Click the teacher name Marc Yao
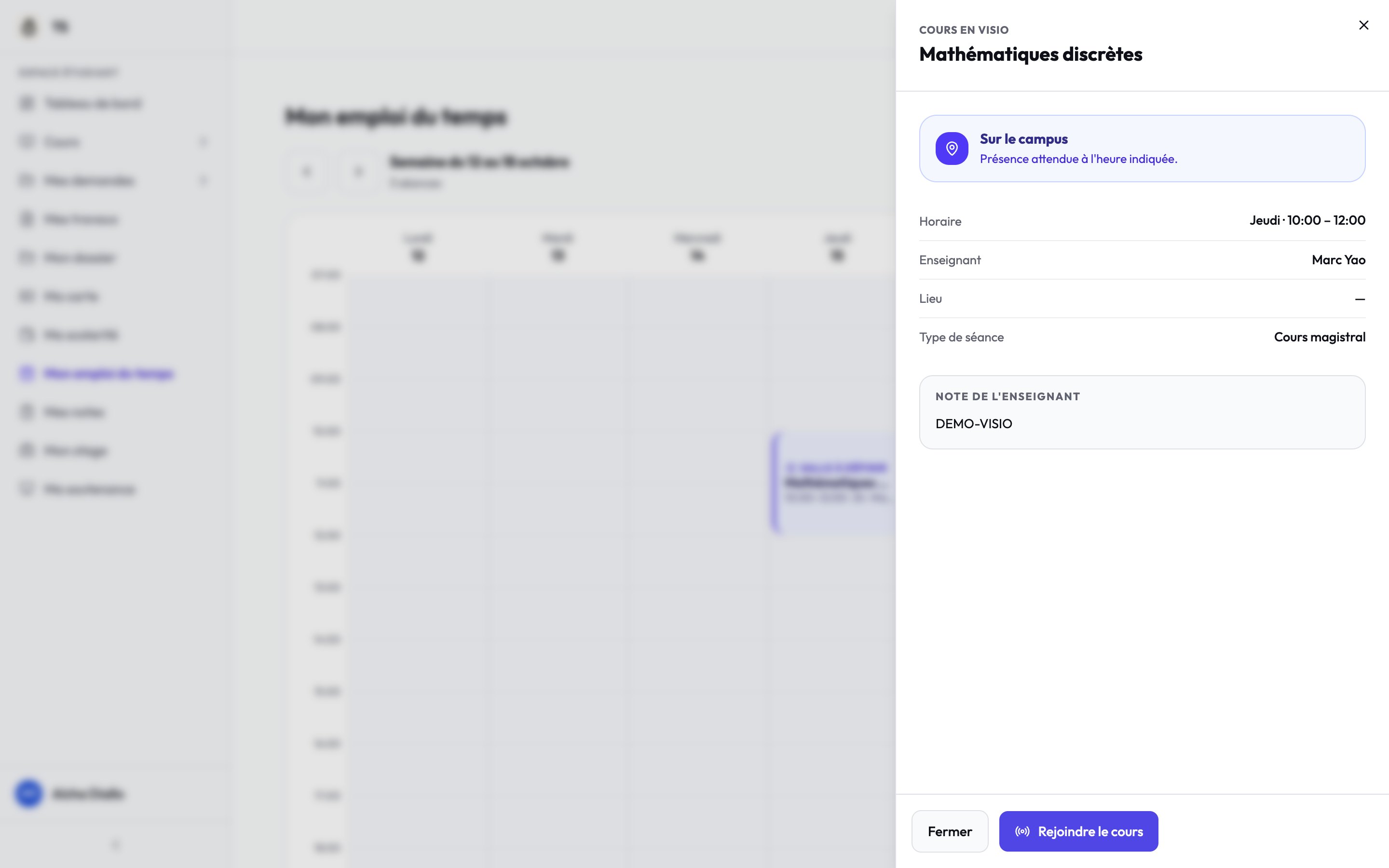This screenshot has height=868, width=1389. 1338,260
